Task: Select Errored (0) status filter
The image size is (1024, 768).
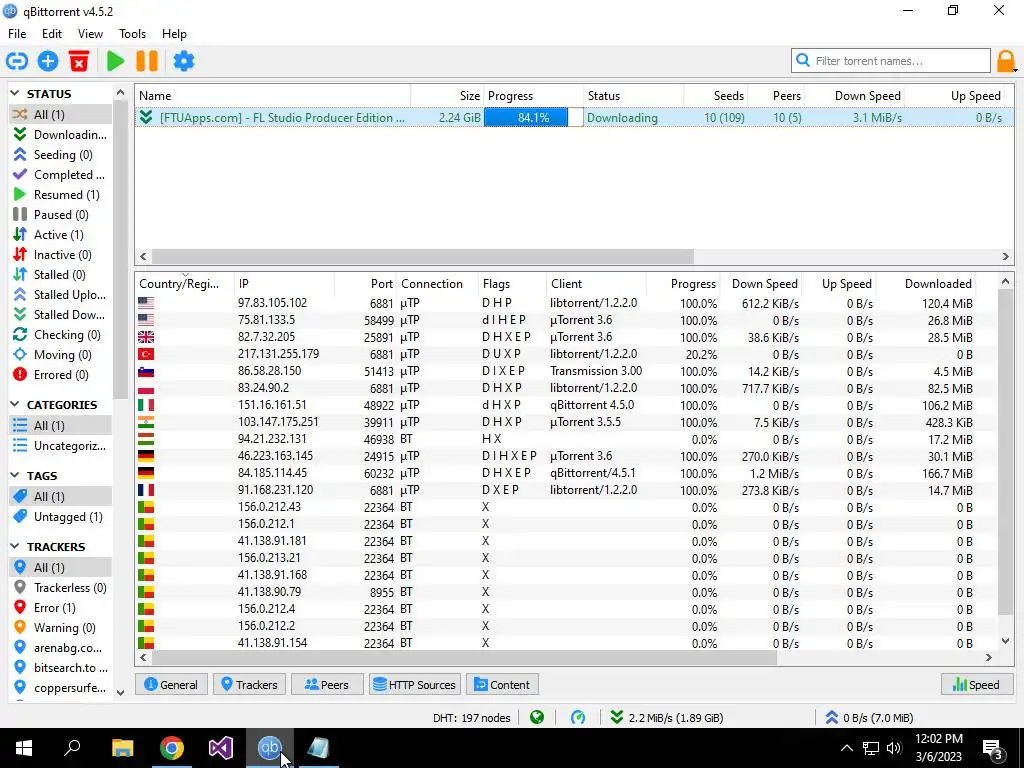Action: coord(60,375)
